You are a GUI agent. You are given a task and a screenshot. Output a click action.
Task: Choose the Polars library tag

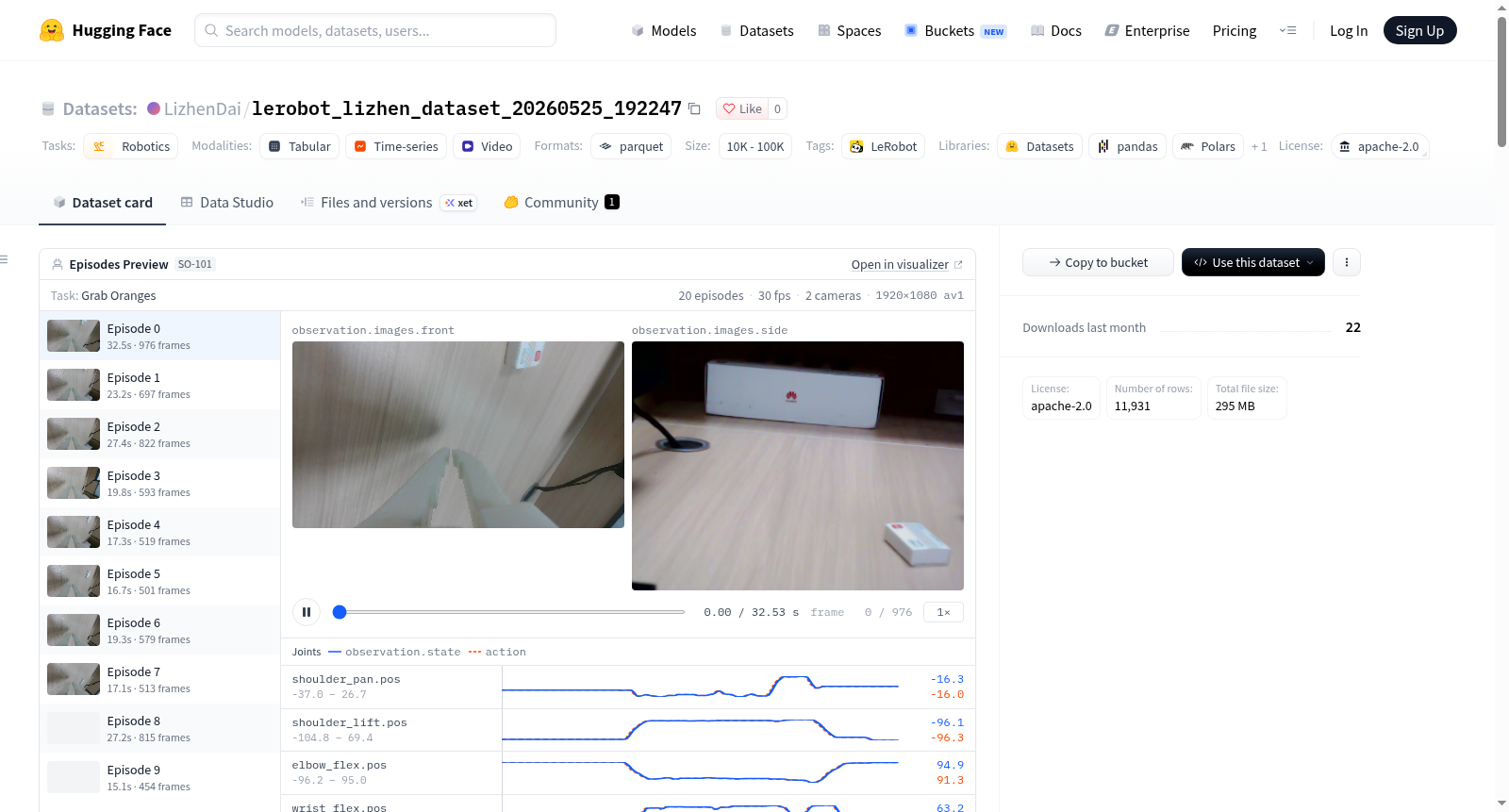coord(1208,146)
